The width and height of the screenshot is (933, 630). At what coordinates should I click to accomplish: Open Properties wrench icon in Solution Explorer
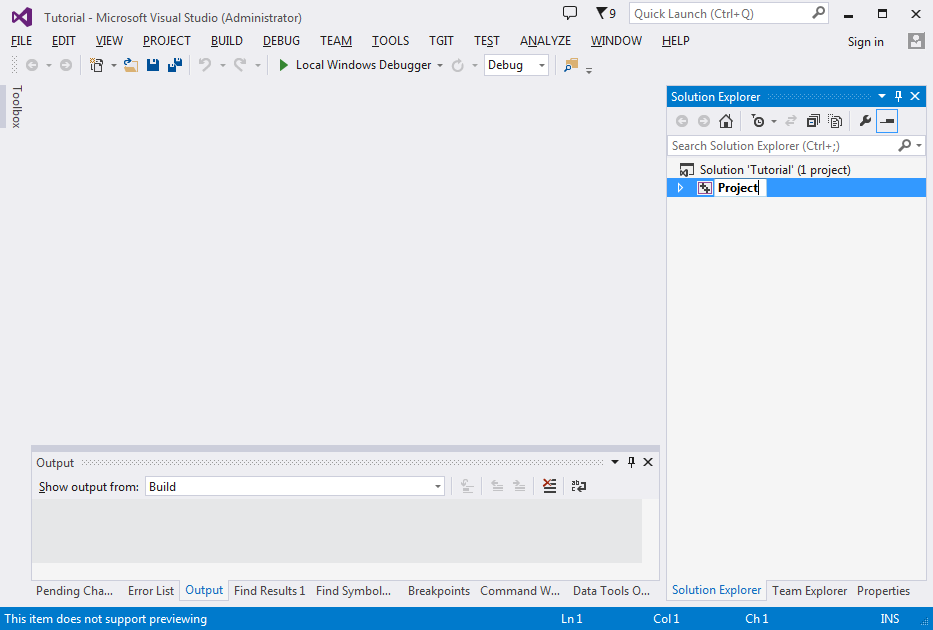(x=865, y=121)
